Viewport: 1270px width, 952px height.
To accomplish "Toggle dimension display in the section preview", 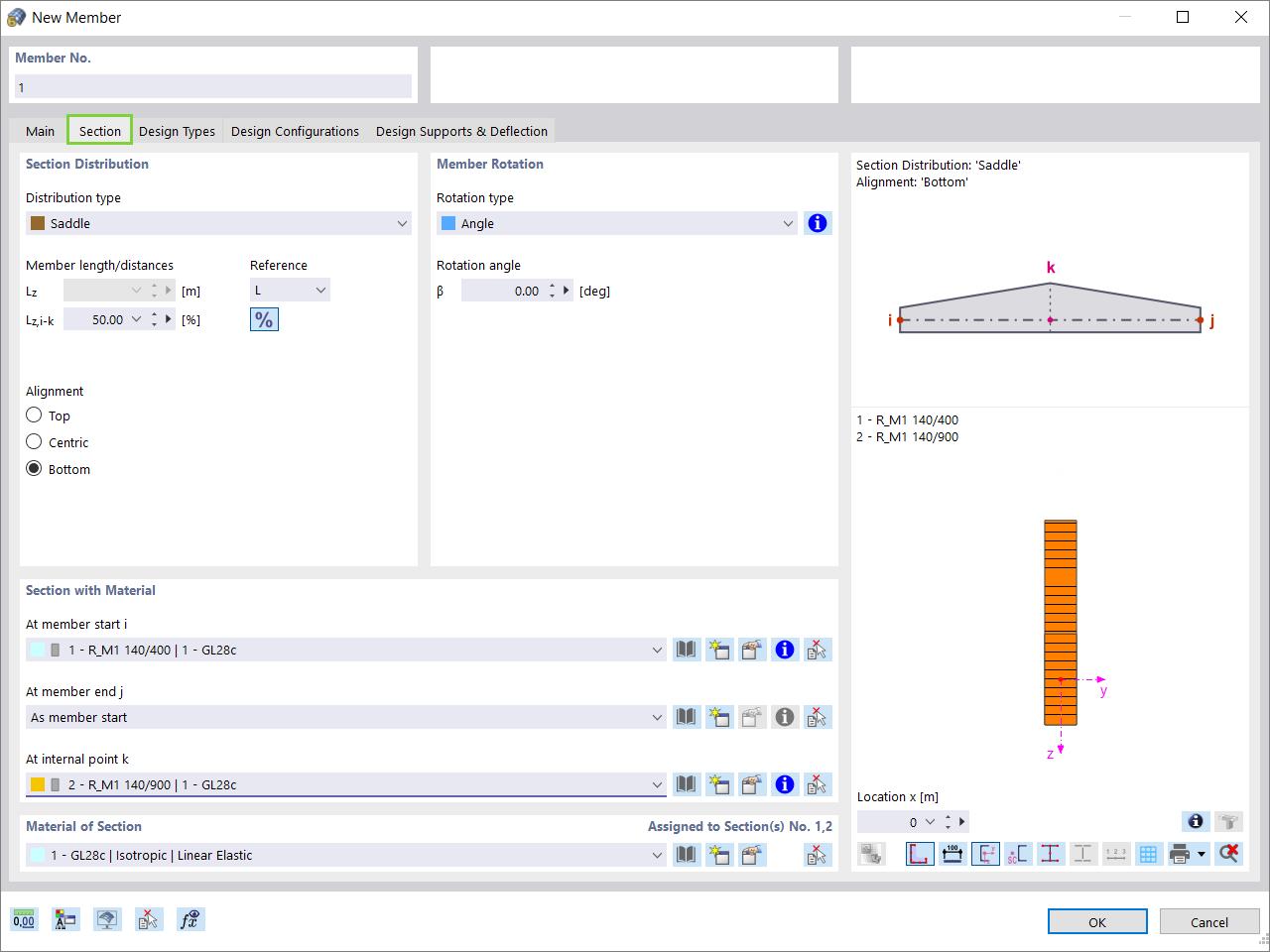I will 952,854.
